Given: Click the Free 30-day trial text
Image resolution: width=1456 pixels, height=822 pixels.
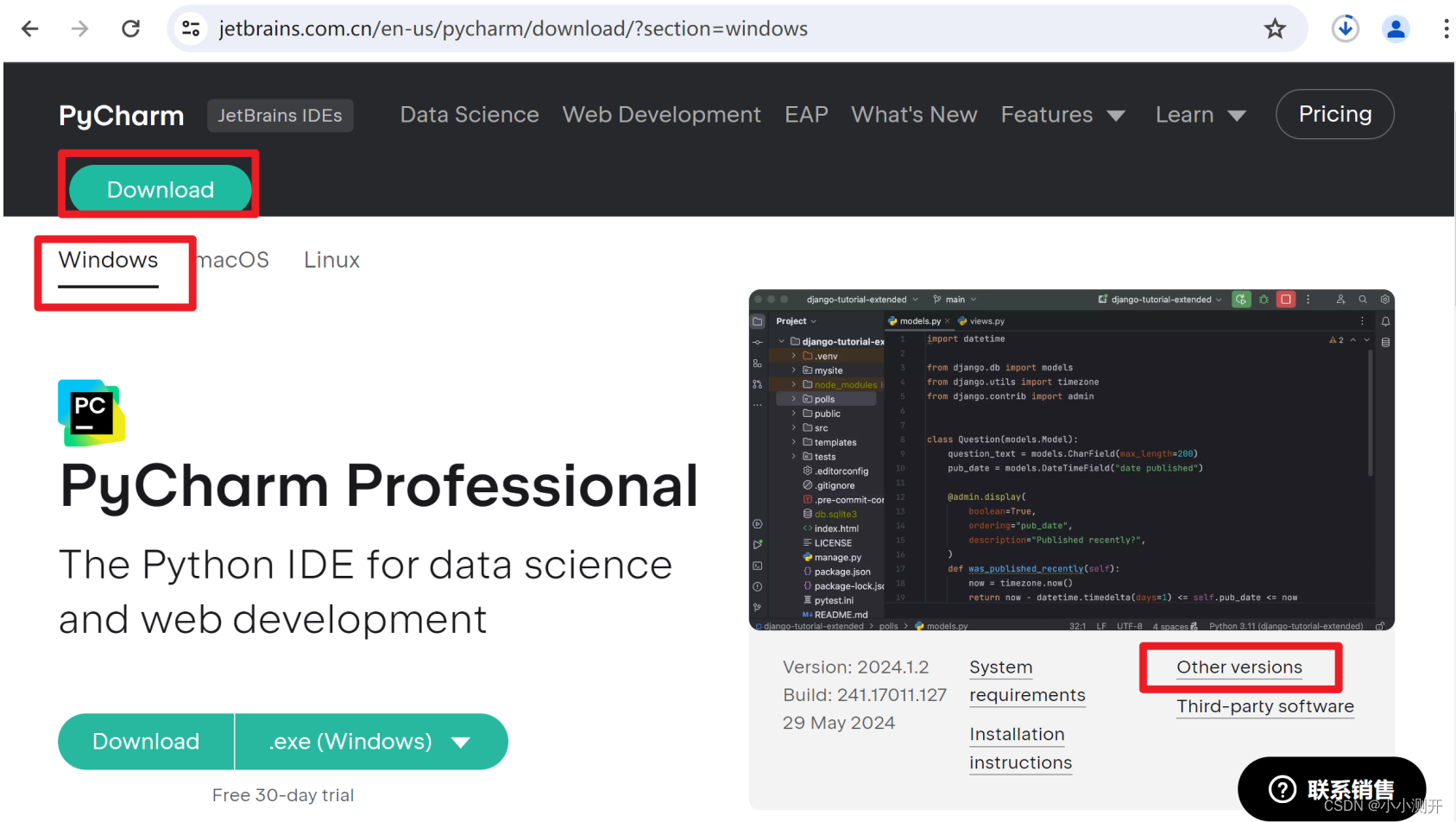Looking at the screenshot, I should click(283, 795).
